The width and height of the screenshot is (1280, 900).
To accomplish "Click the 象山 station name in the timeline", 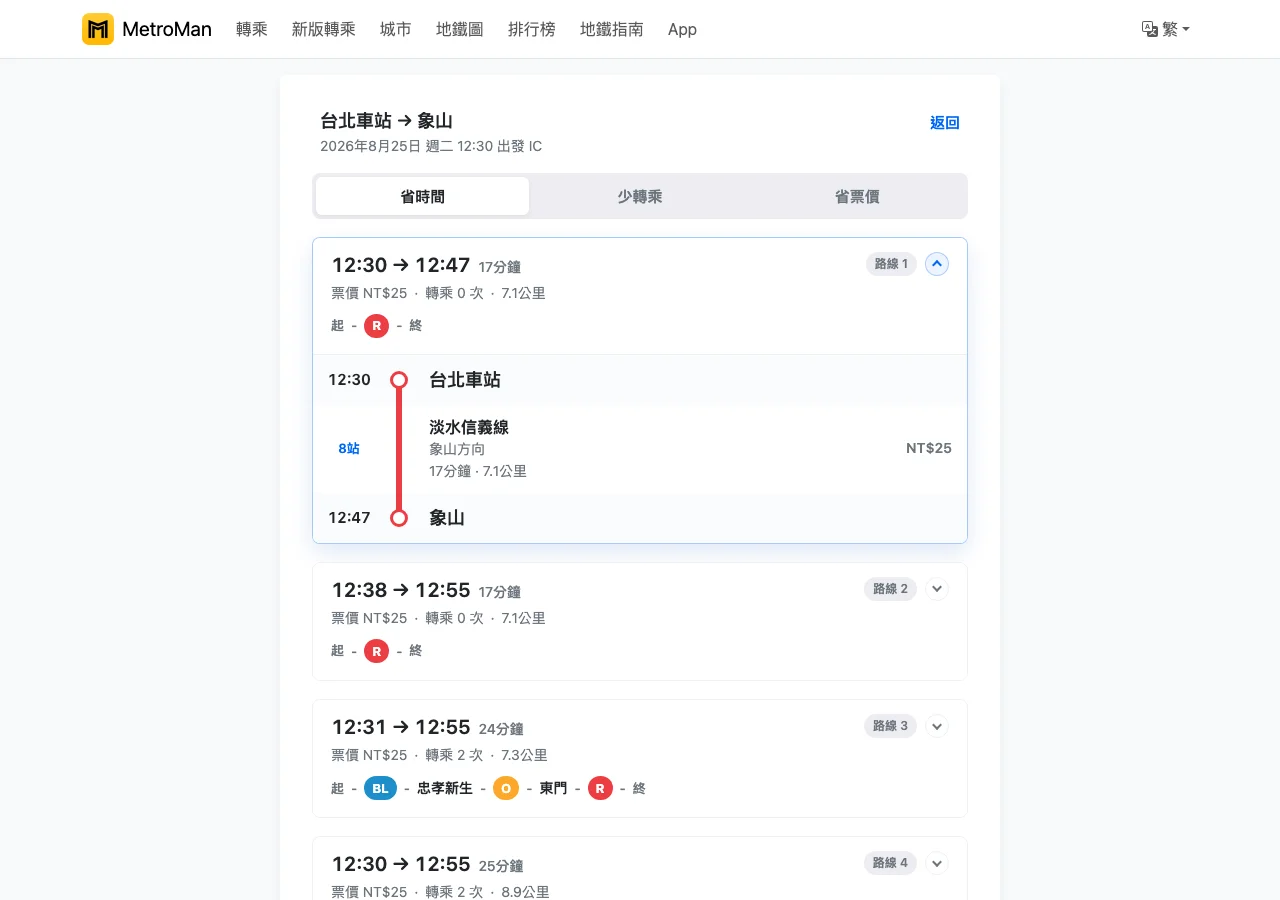I will click(447, 518).
